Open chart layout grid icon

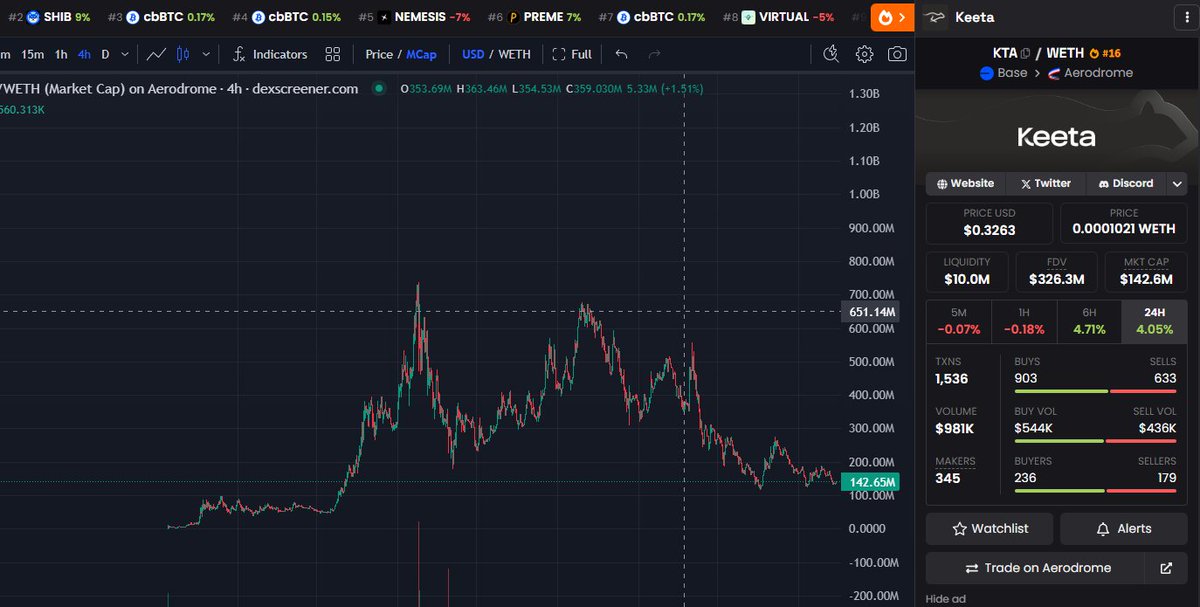332,54
